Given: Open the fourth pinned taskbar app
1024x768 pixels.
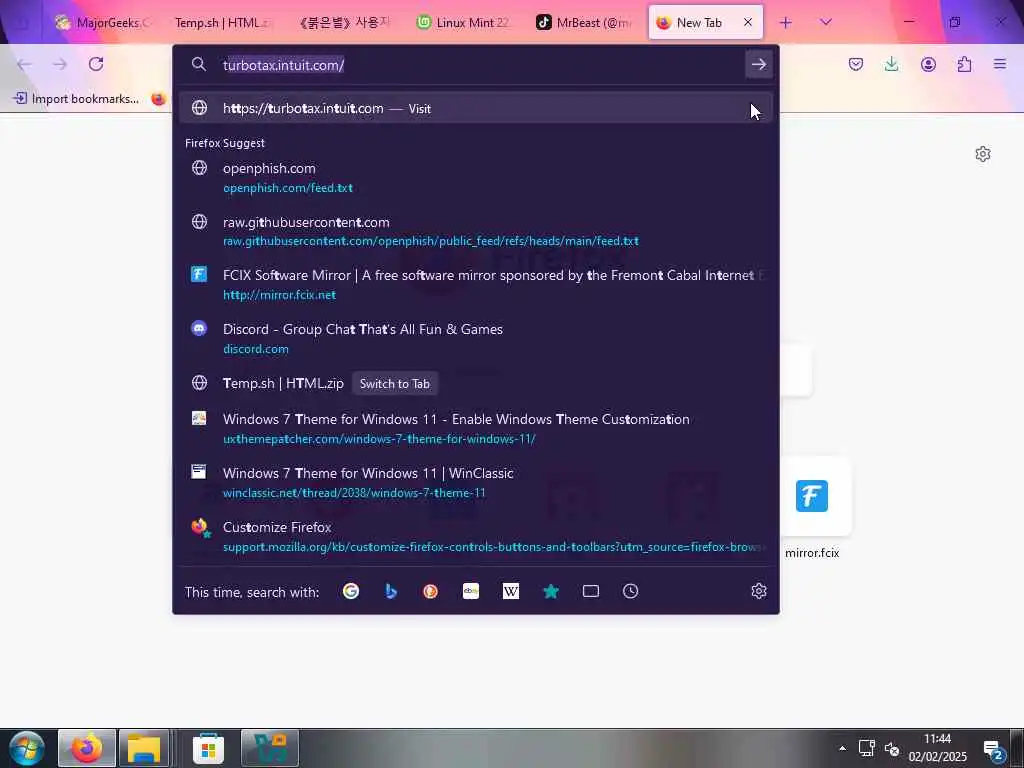Looking at the screenshot, I should [x=270, y=748].
